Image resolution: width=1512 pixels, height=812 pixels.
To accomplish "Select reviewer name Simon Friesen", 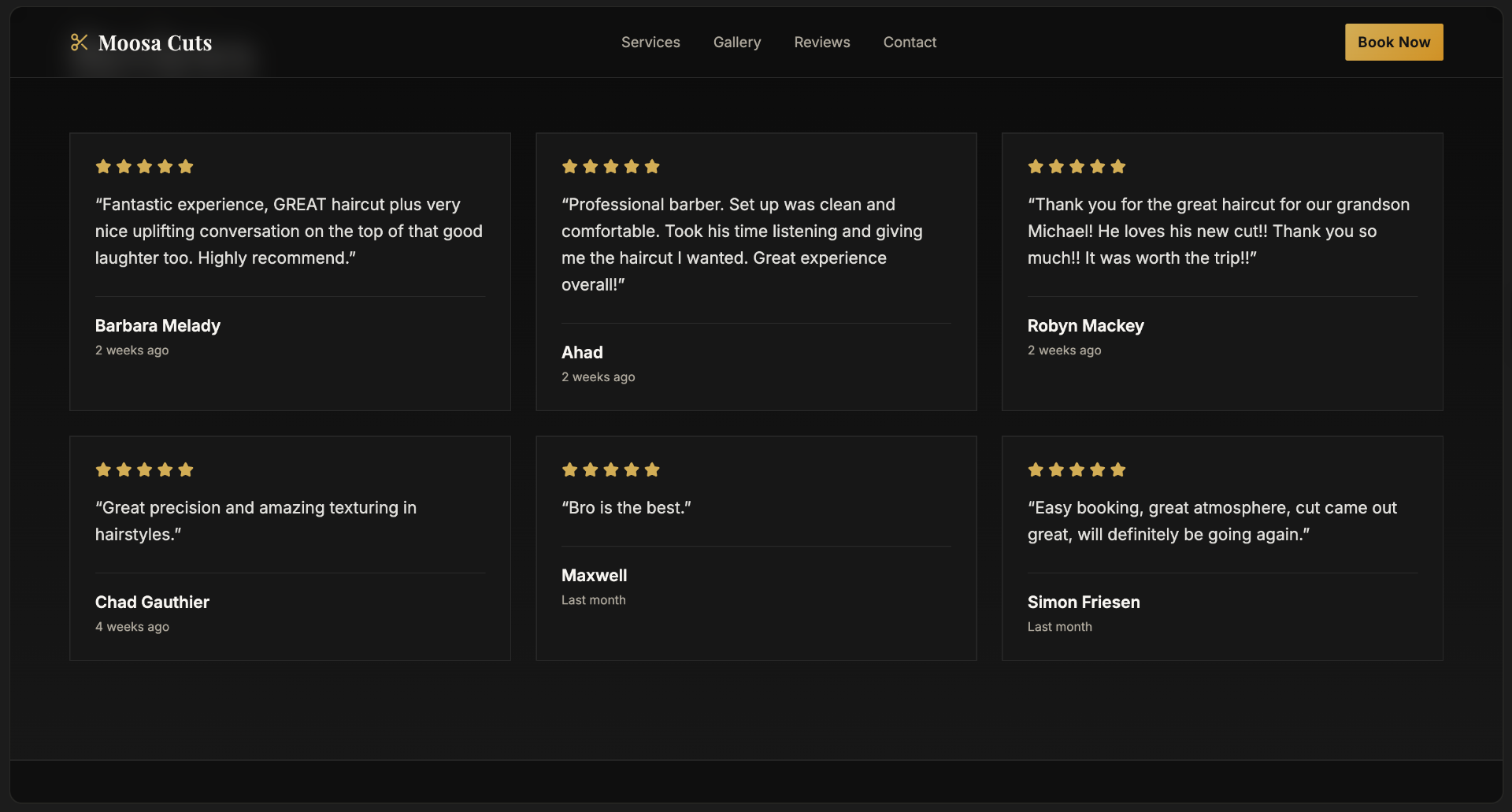I will [x=1084, y=602].
